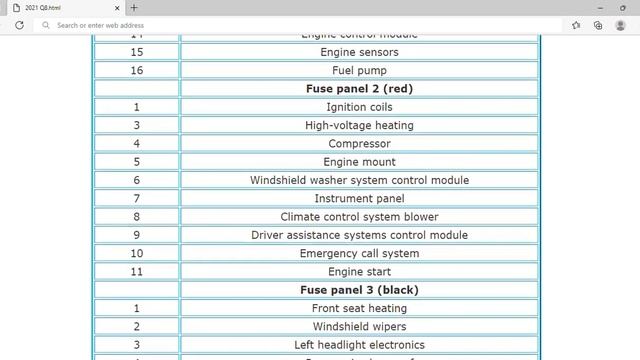Viewport: 640px width, 360px height.
Task: Click fuse number 1 beside Front seat heating
Action: [x=137, y=308]
